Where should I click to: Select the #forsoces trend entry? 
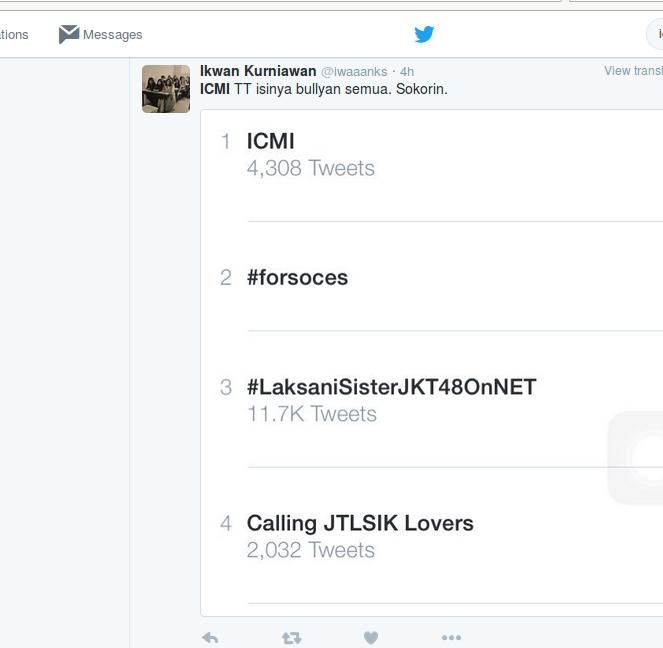(297, 277)
